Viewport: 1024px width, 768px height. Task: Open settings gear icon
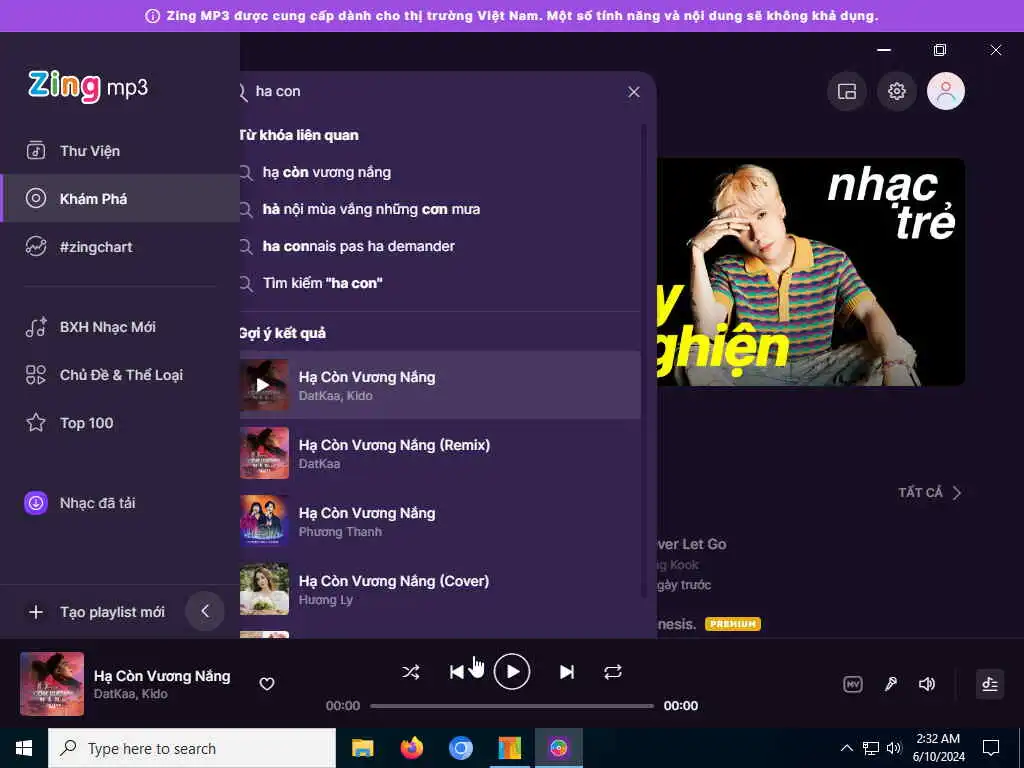pyautogui.click(x=897, y=91)
